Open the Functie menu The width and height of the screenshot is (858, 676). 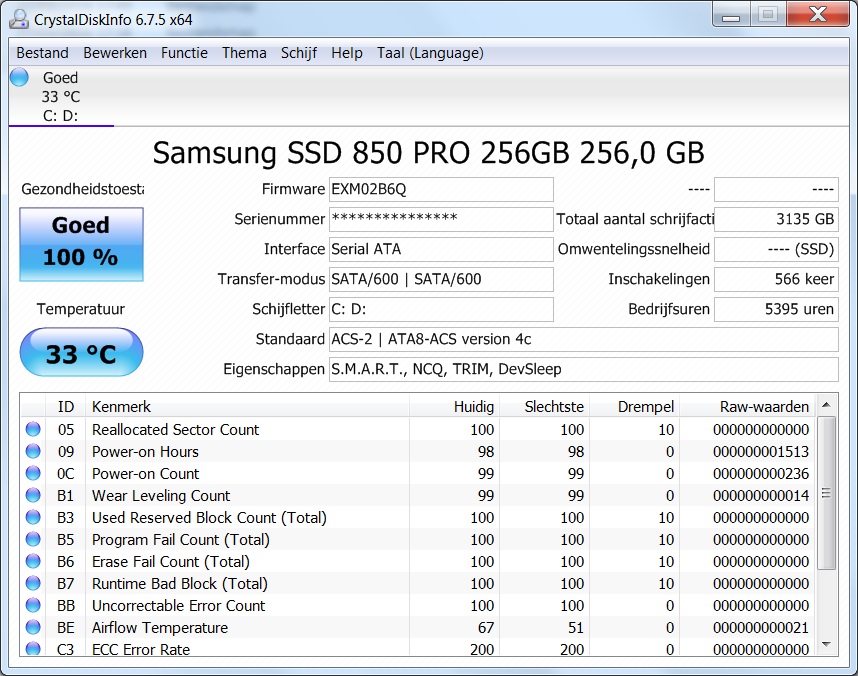pos(184,53)
